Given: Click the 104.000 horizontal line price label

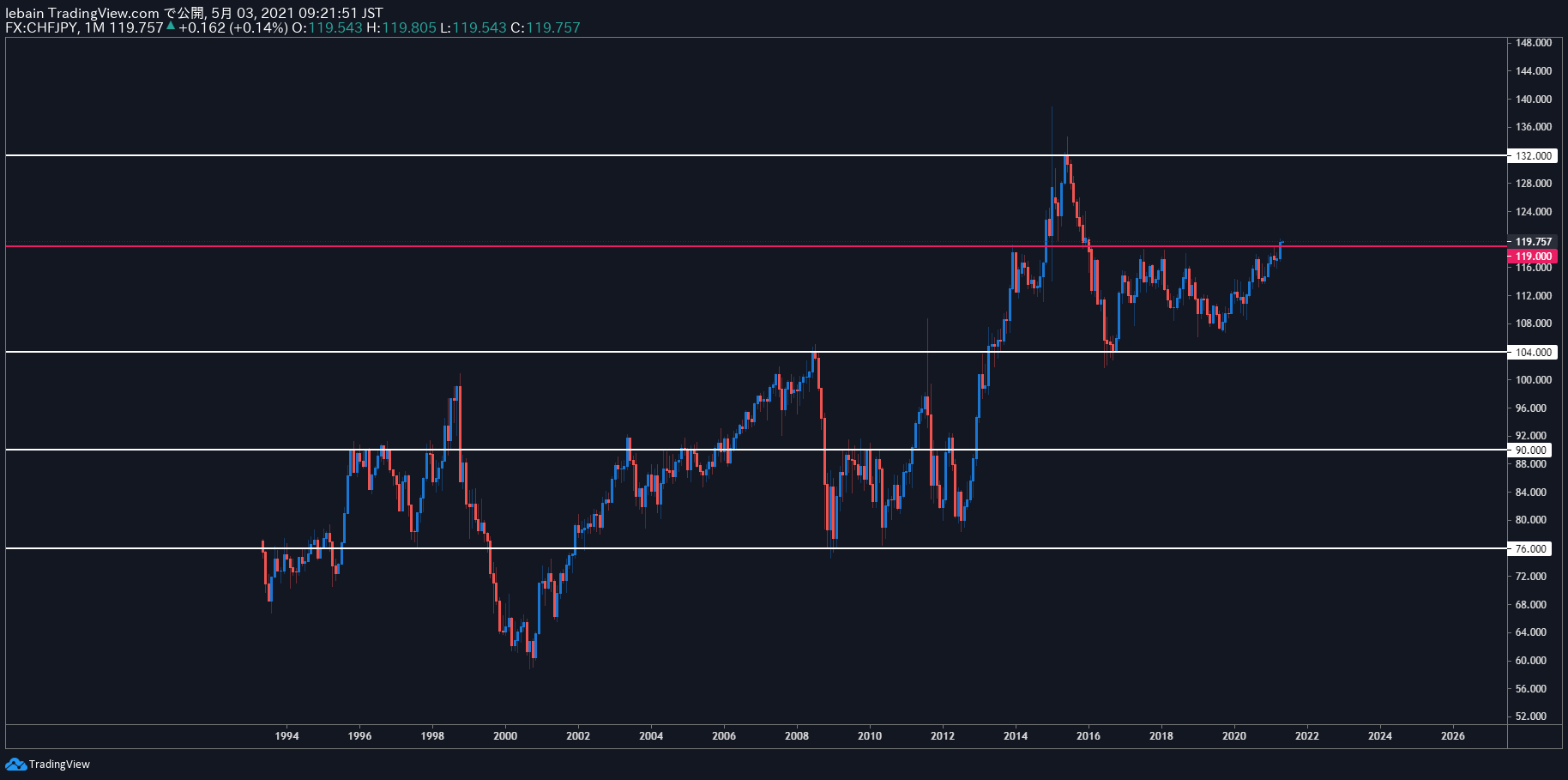Looking at the screenshot, I should [x=1533, y=353].
